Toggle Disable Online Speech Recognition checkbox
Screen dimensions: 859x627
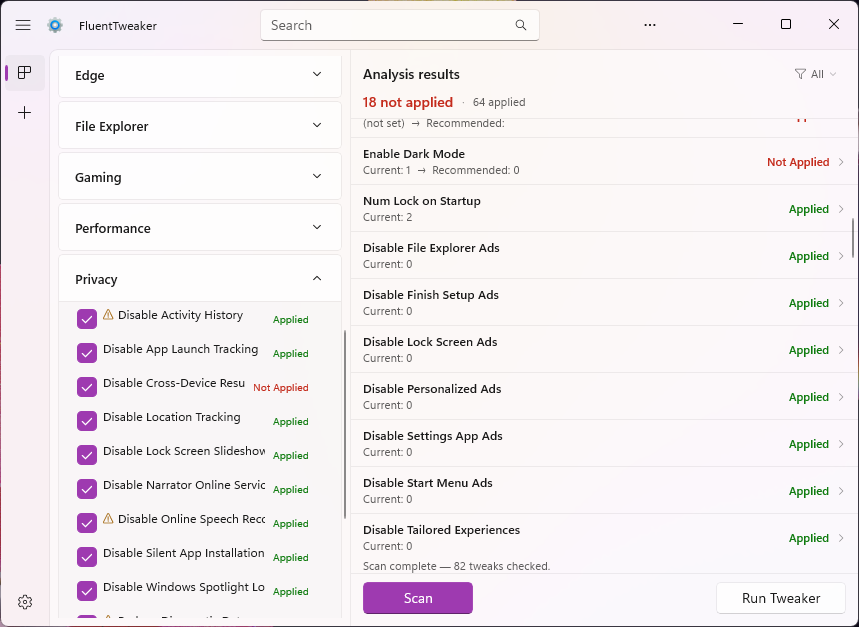click(87, 523)
